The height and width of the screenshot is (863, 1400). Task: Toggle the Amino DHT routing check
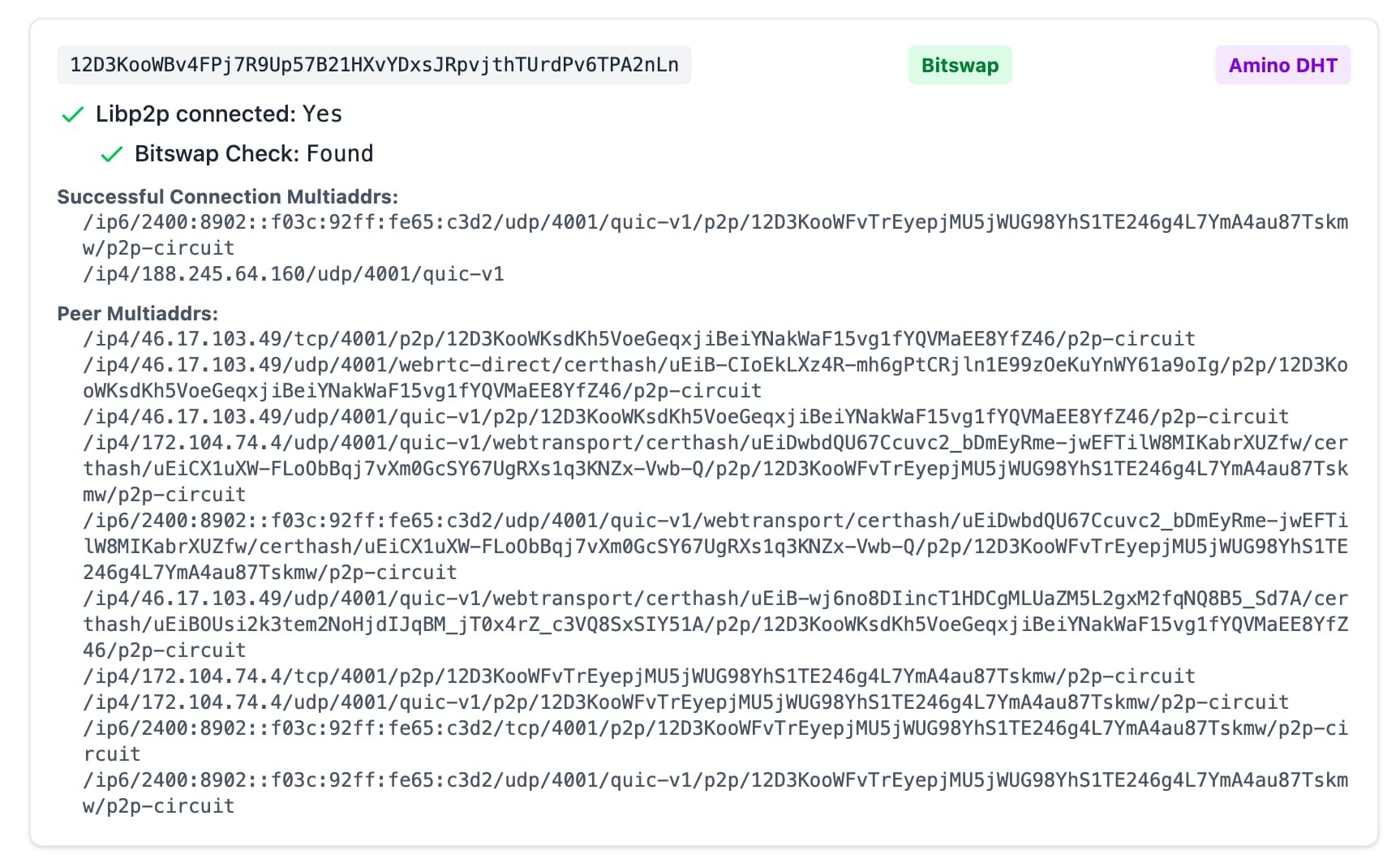(1282, 65)
